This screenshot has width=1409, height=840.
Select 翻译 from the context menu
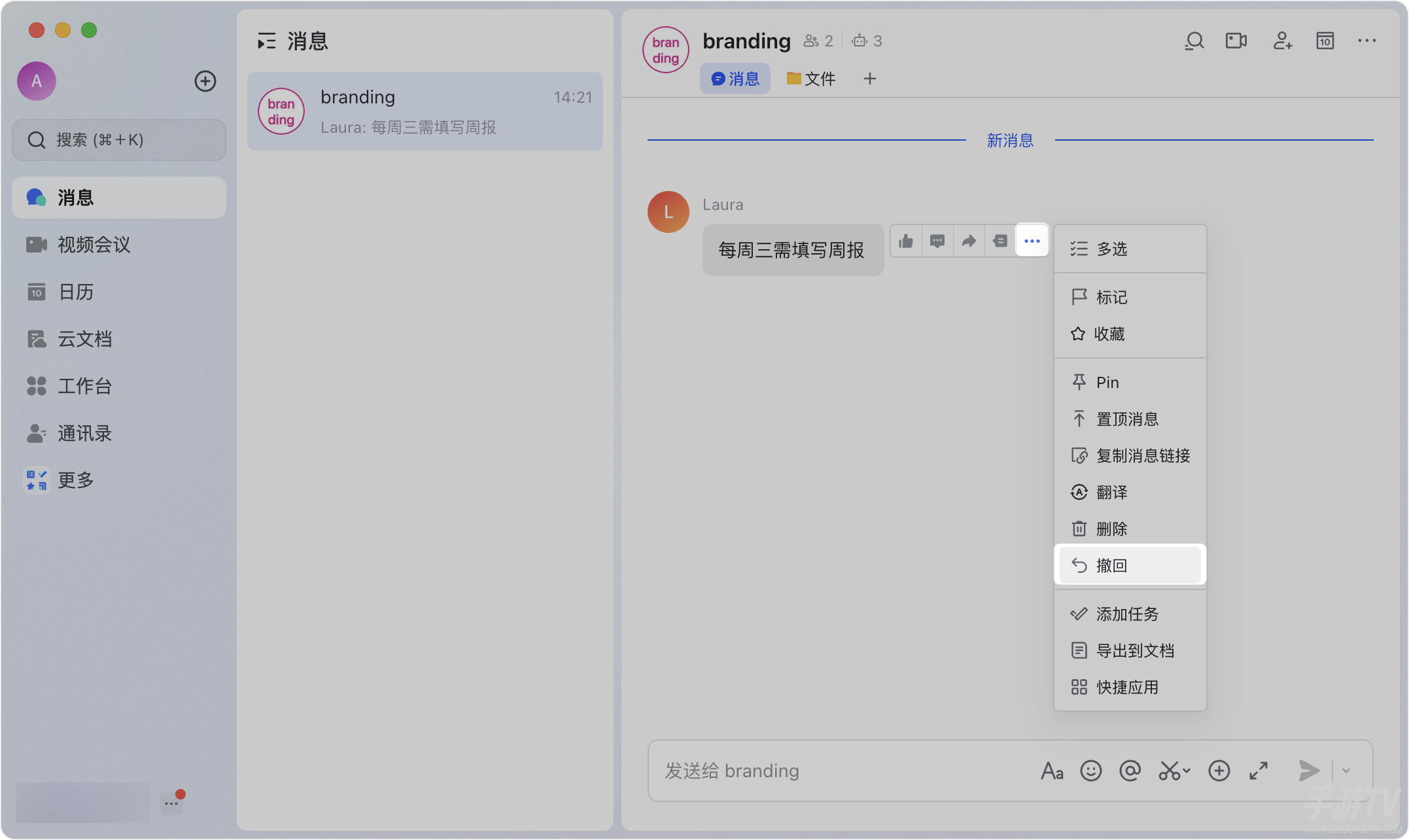tap(1130, 492)
